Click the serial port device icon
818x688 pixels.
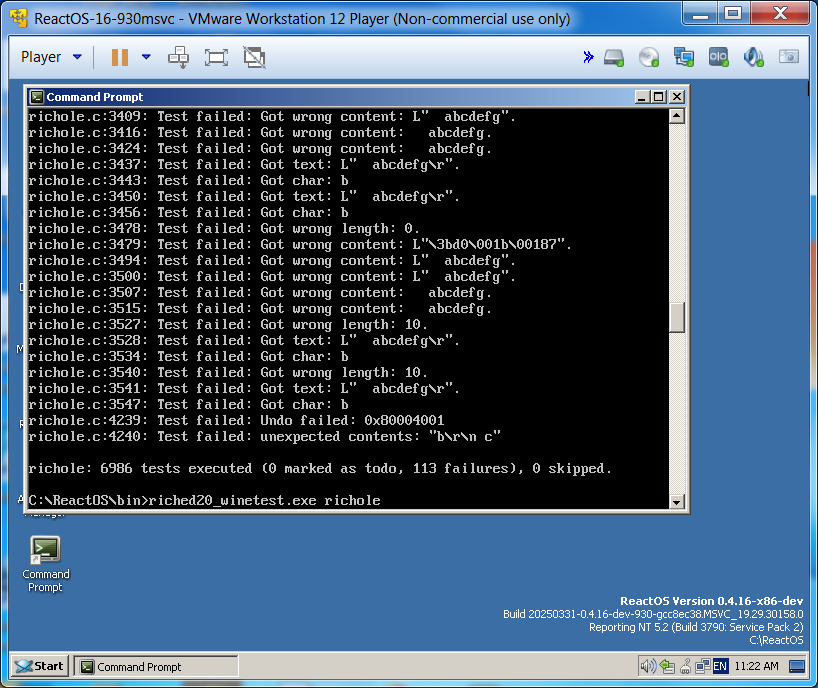pyautogui.click(x=718, y=57)
